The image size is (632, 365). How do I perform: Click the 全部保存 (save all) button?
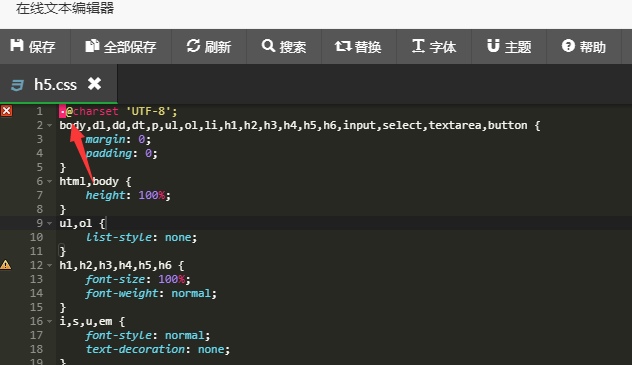(x=121, y=47)
